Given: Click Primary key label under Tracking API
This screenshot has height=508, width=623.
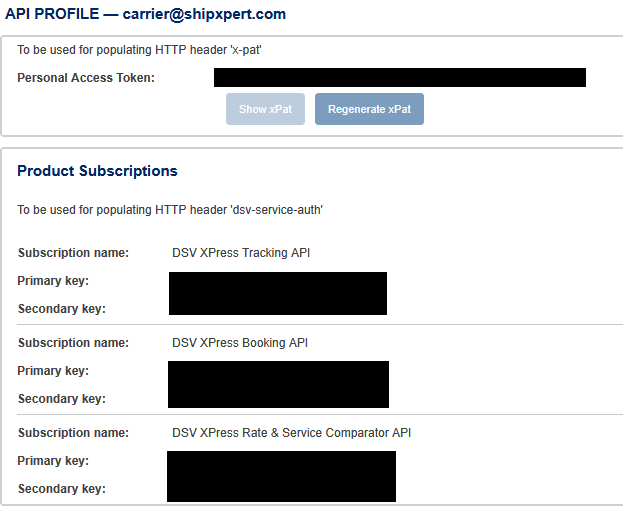Looking at the screenshot, I should [x=53, y=281].
